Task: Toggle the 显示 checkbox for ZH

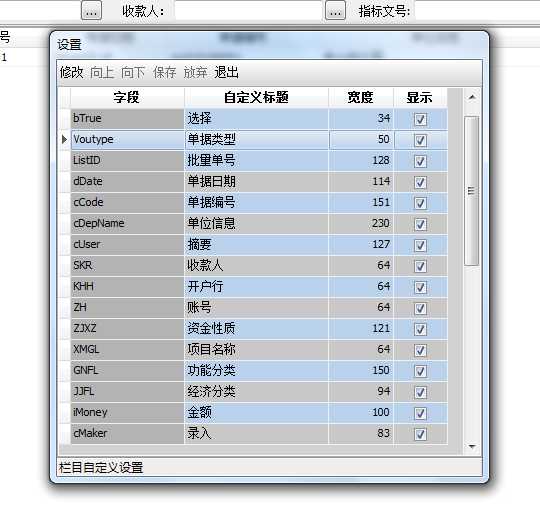Action: pyautogui.click(x=420, y=308)
